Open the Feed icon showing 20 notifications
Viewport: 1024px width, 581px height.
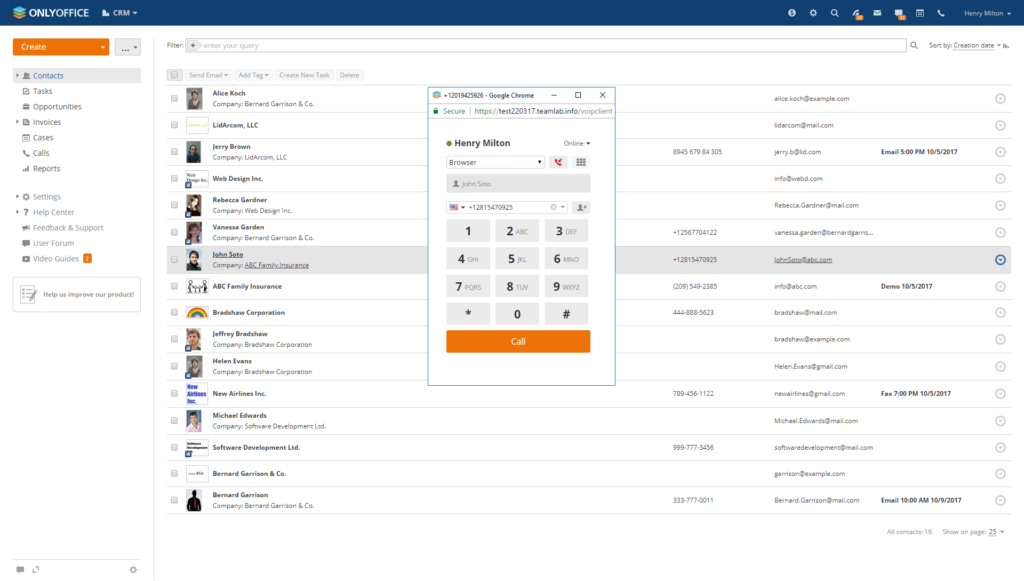click(x=856, y=13)
